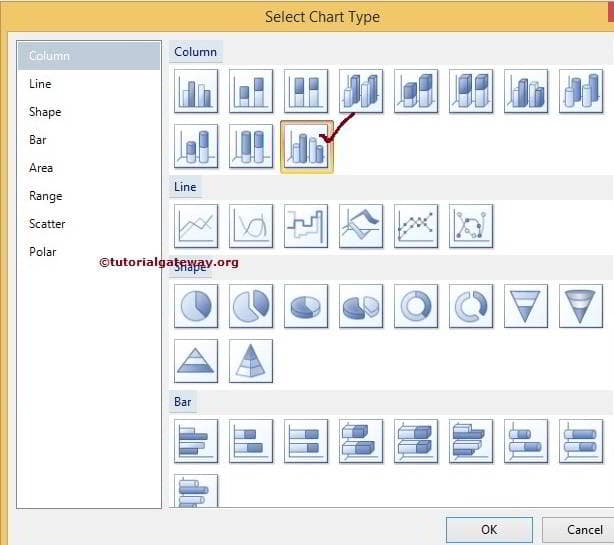Pick the Smooth Line with Markers icon

[x=471, y=226]
